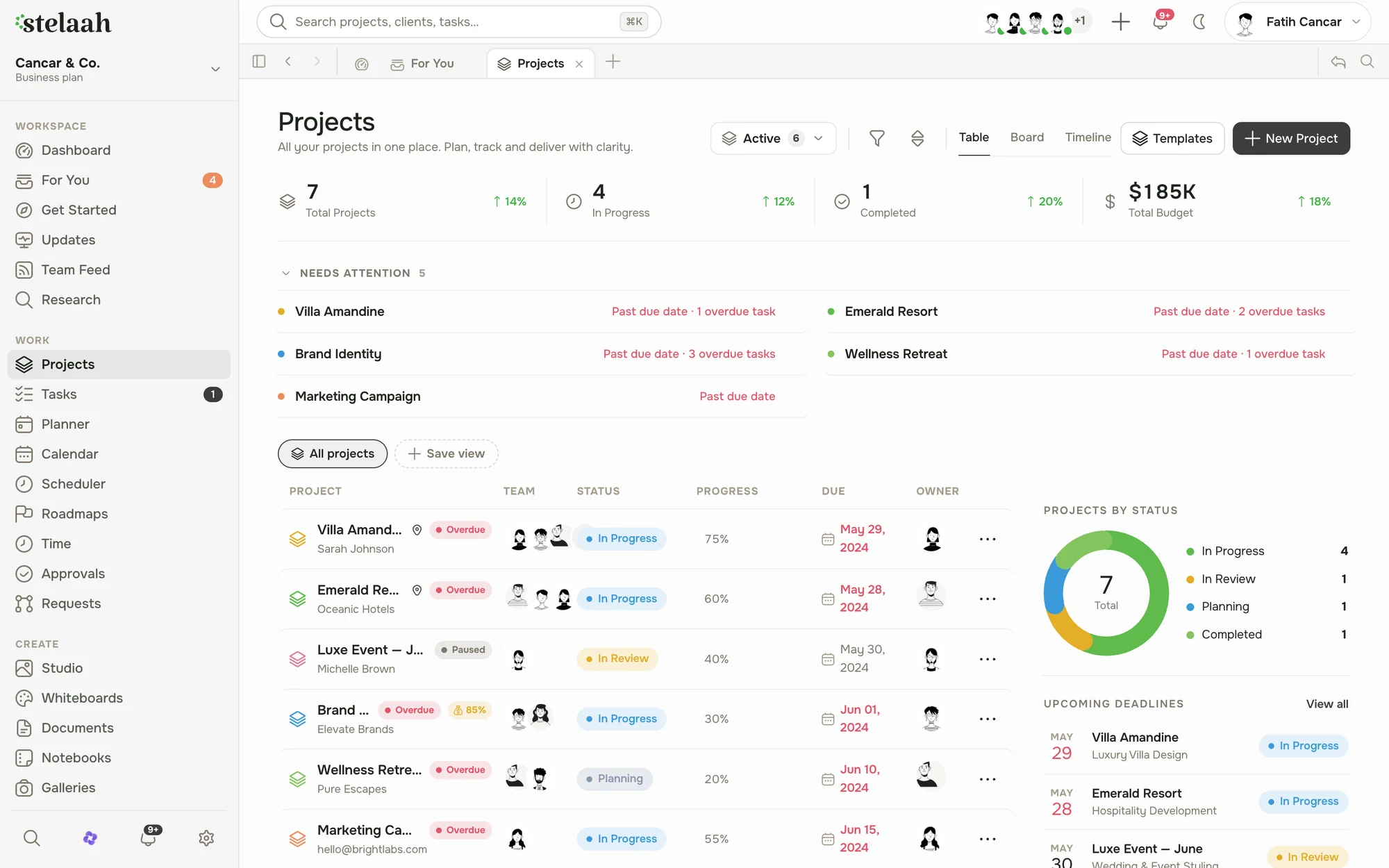
Task: Click the reply arrow icon in tab bar
Action: (1338, 62)
